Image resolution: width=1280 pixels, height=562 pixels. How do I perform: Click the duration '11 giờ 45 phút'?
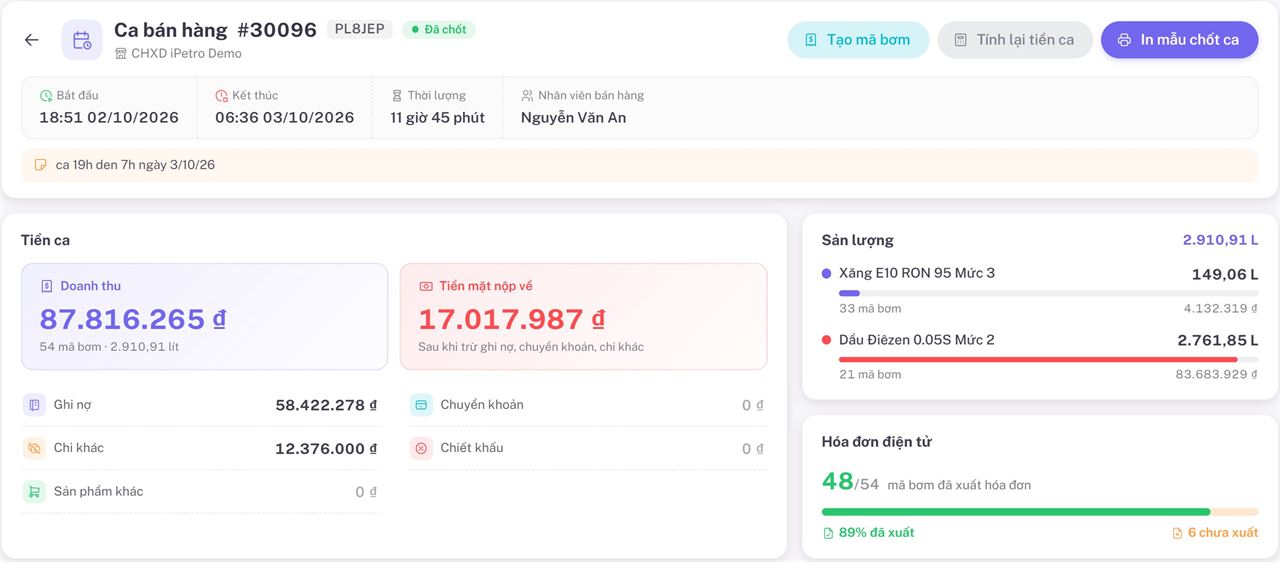438,118
